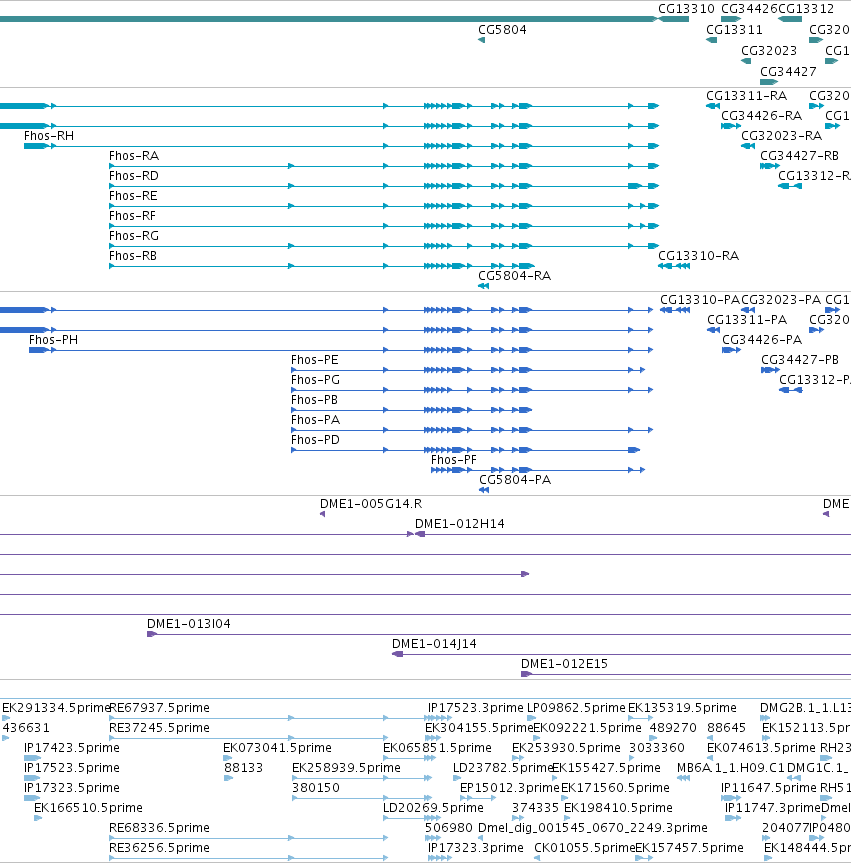The height and width of the screenshot is (863, 851).
Task: Select the LD20269.5prime EST label
Action: pos(433,808)
